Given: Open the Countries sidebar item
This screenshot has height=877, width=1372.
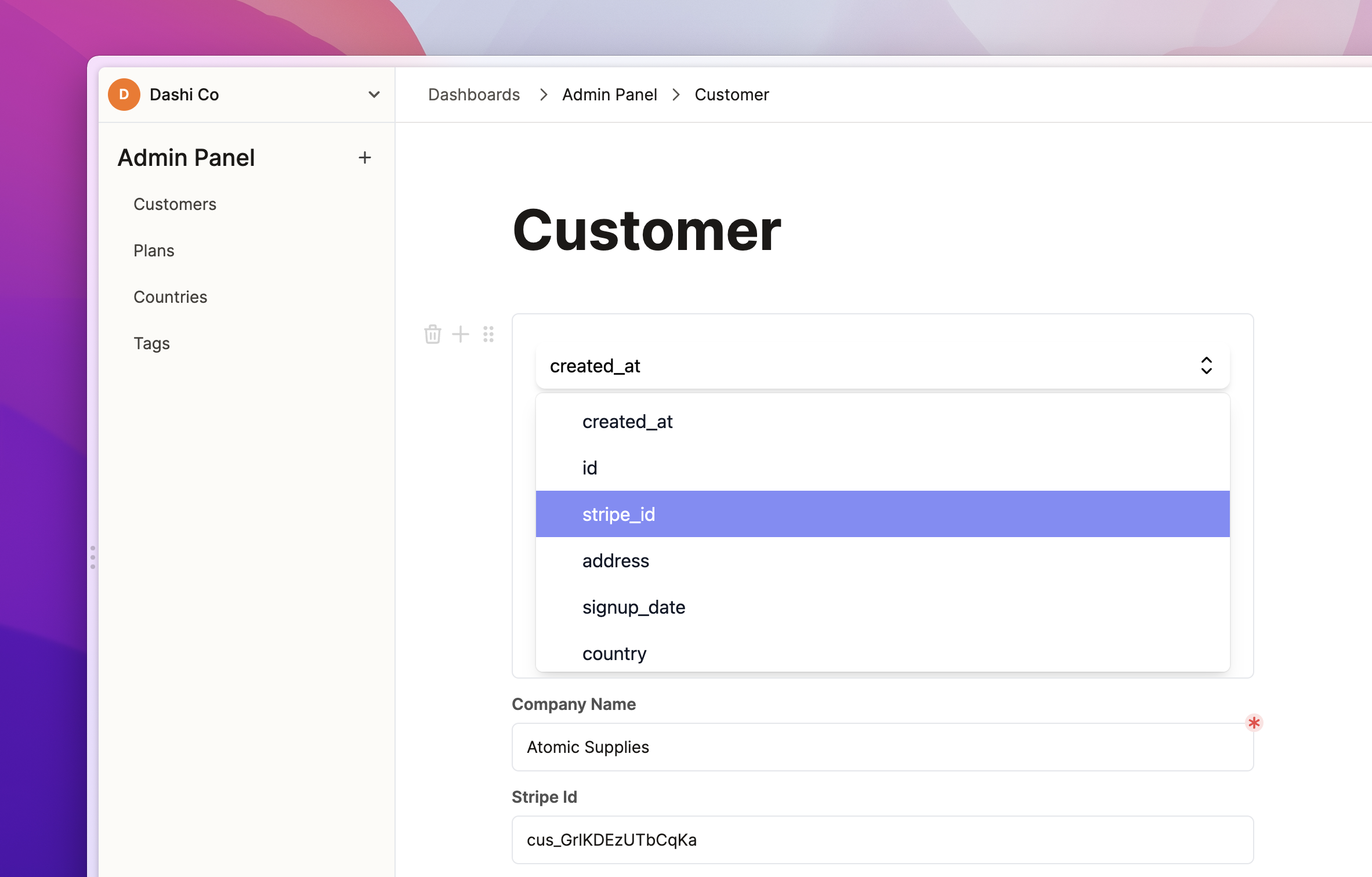Looking at the screenshot, I should tap(171, 297).
